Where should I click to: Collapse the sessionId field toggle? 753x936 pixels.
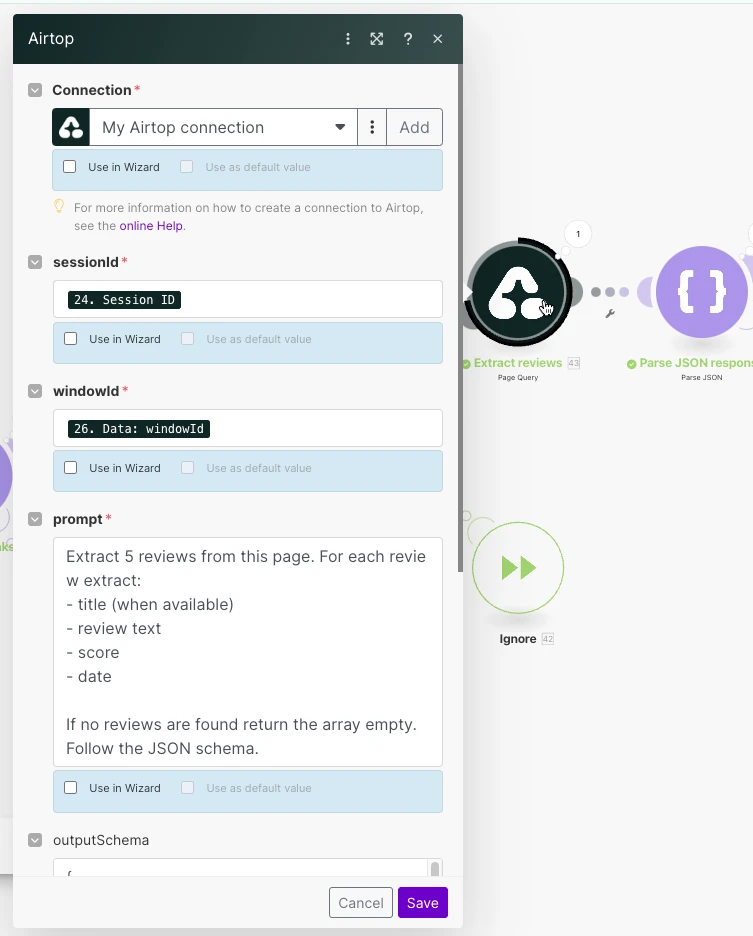pos(35,262)
